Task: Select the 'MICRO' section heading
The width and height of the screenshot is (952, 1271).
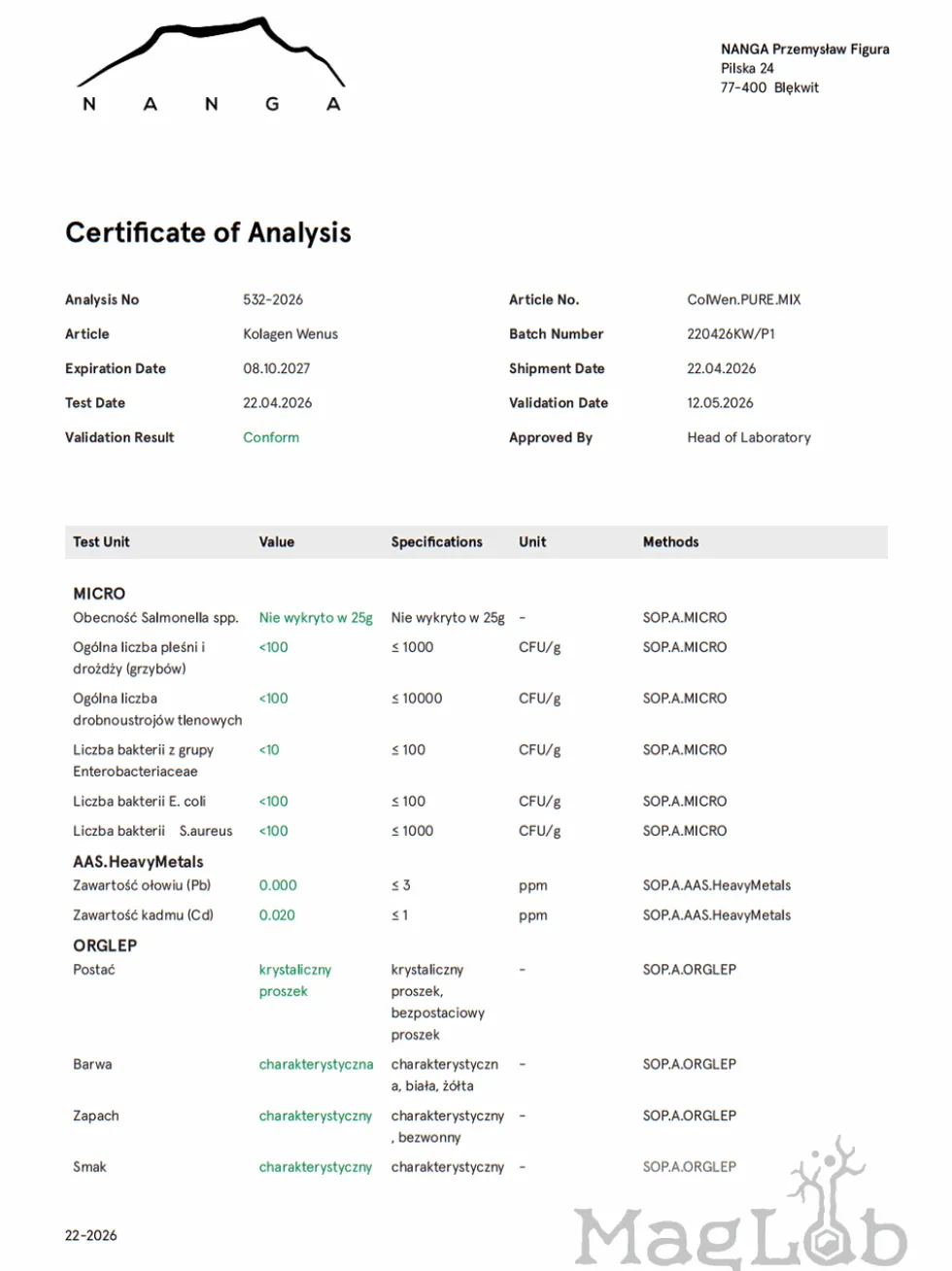Action: pos(99,594)
